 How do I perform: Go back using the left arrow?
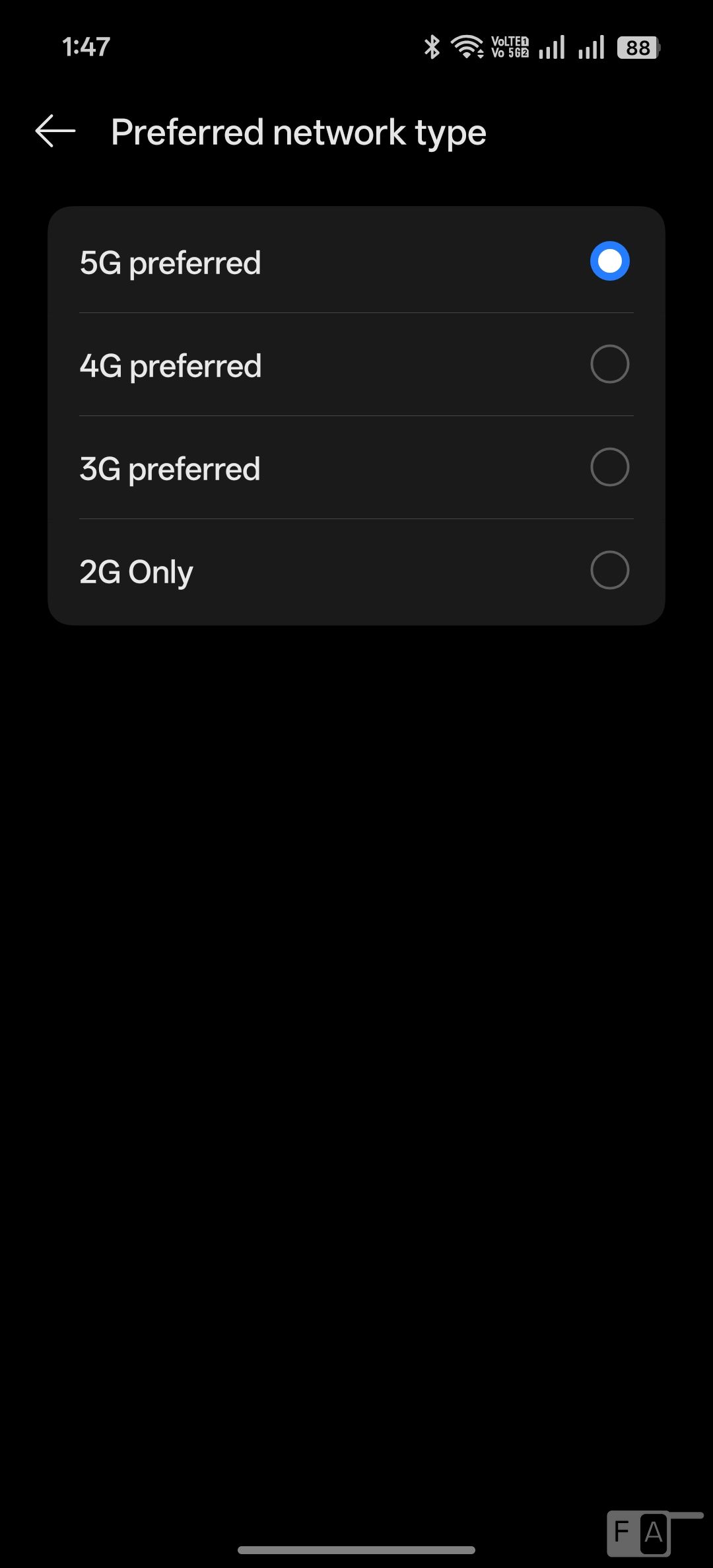[x=55, y=131]
